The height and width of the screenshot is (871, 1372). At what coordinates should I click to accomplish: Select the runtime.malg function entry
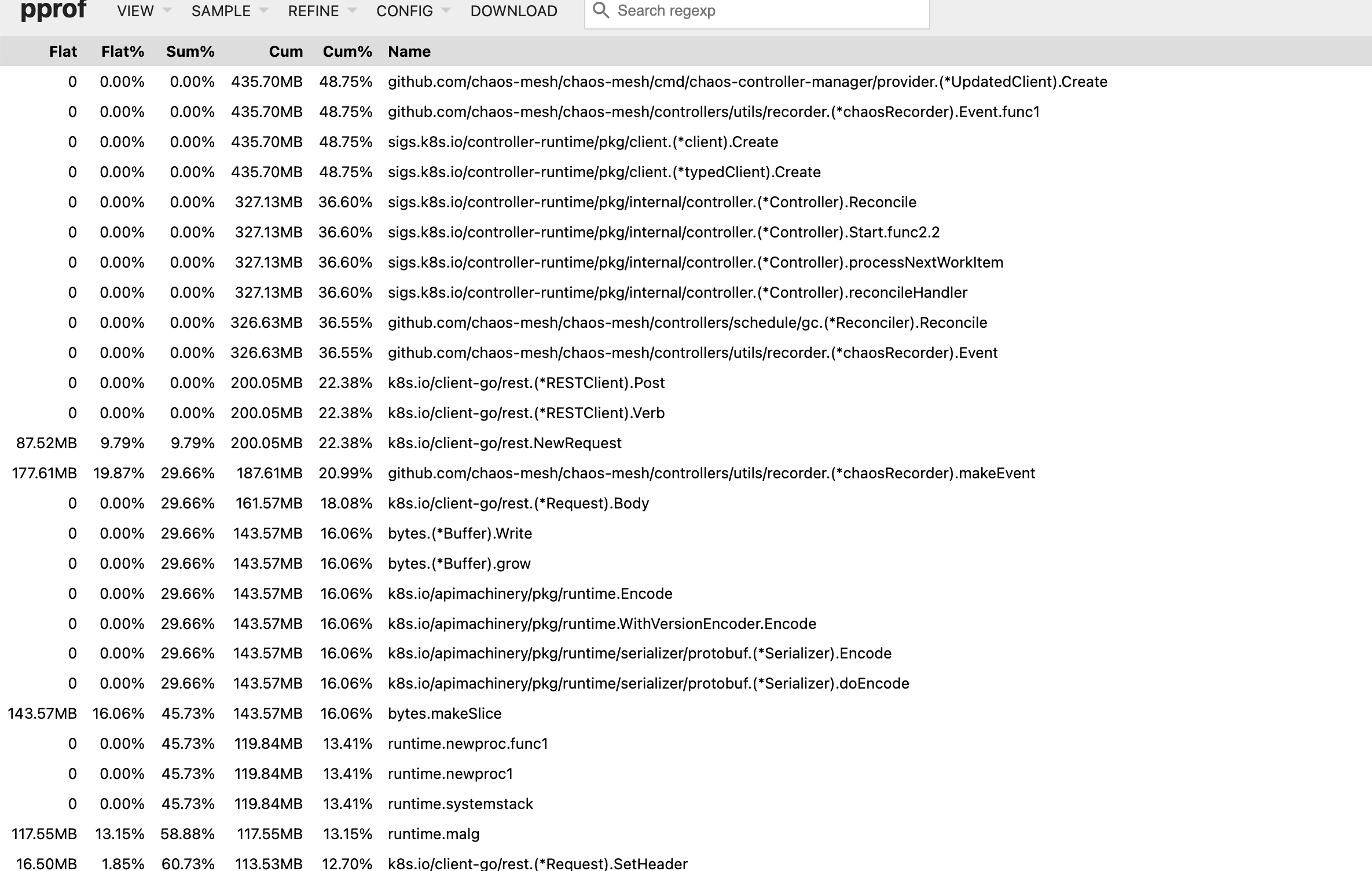point(433,834)
